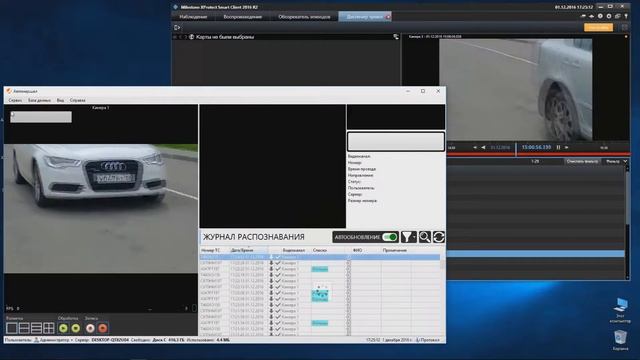Click the red Milestone playback timeline bar
Screen dimensions: 640x360
(539, 154)
